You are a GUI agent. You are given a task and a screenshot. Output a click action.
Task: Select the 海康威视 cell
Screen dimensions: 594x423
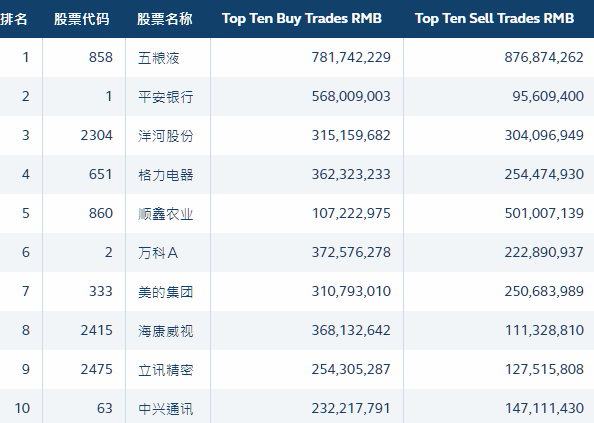tap(166, 331)
